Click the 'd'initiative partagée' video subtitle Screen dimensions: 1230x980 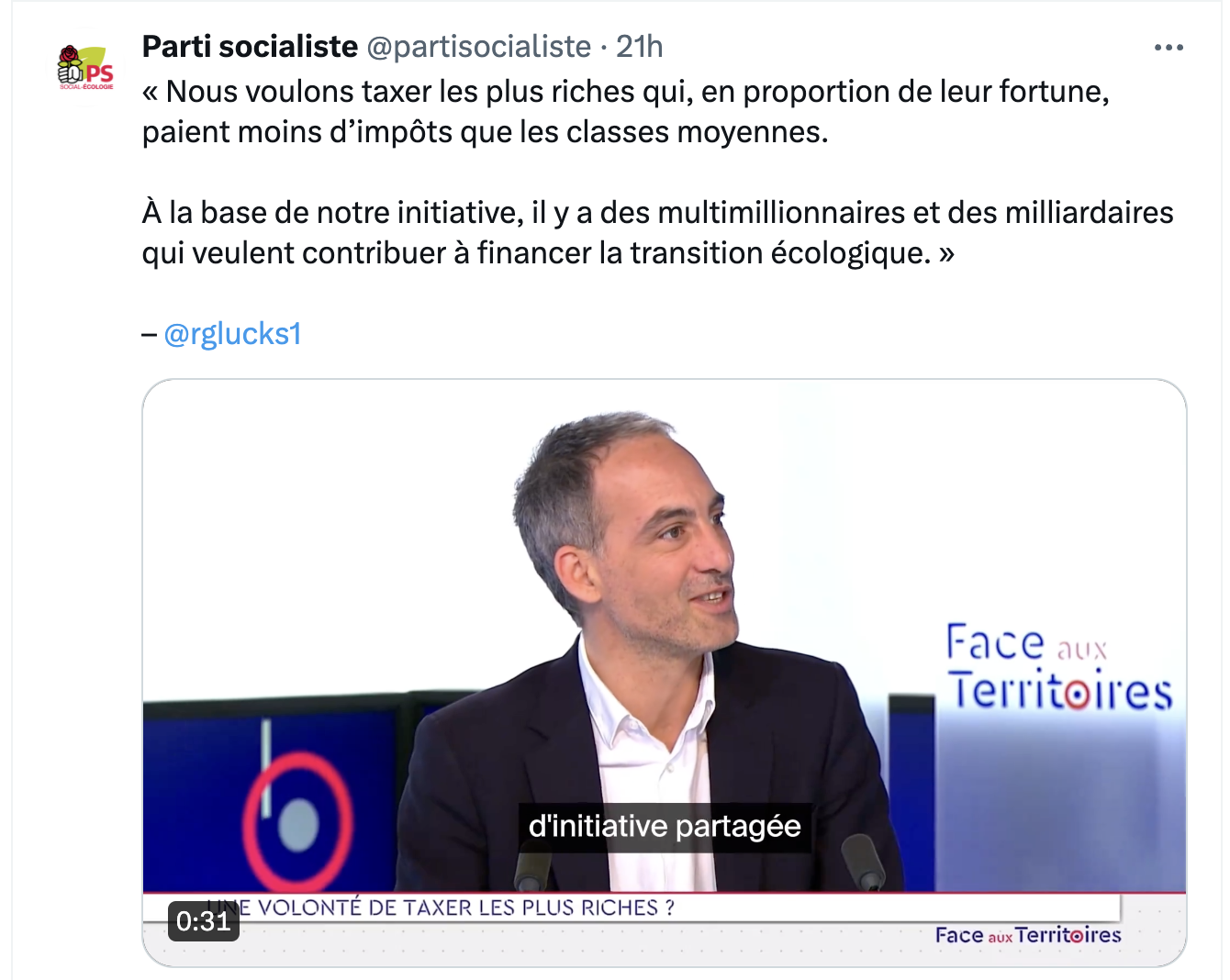coord(665,827)
